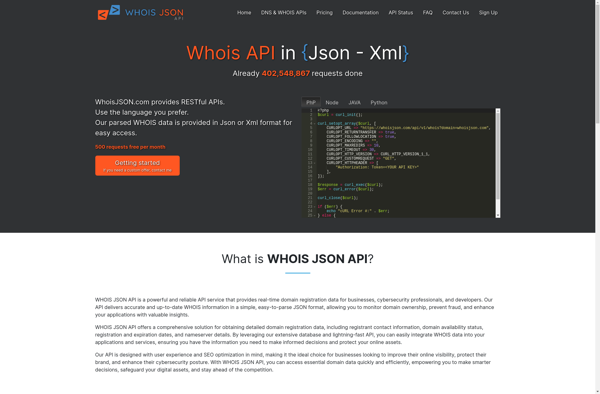Viewport: 600px width, 394px height.
Task: Check the API Status page
Action: coord(401,13)
